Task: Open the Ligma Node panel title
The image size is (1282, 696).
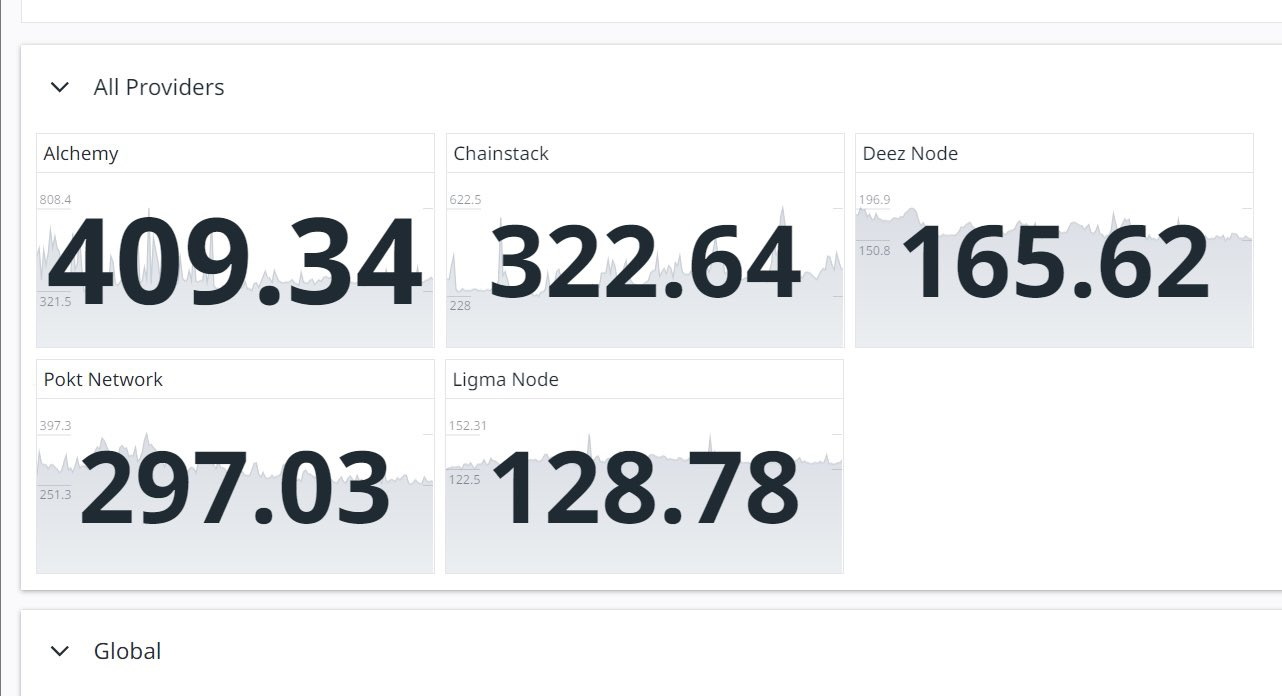Action: pyautogui.click(x=506, y=380)
